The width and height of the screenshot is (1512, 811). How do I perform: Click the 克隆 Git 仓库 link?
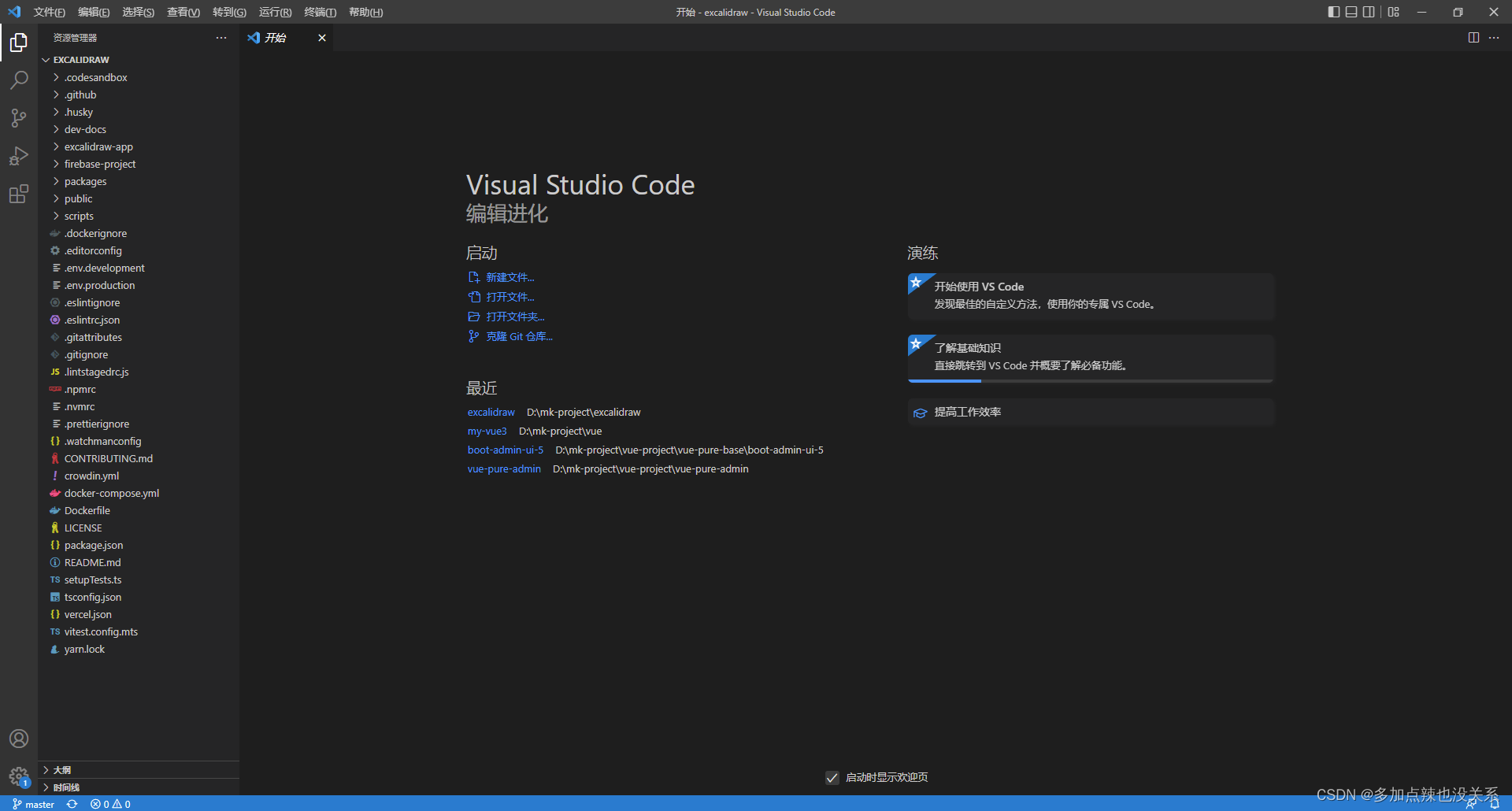(x=510, y=336)
